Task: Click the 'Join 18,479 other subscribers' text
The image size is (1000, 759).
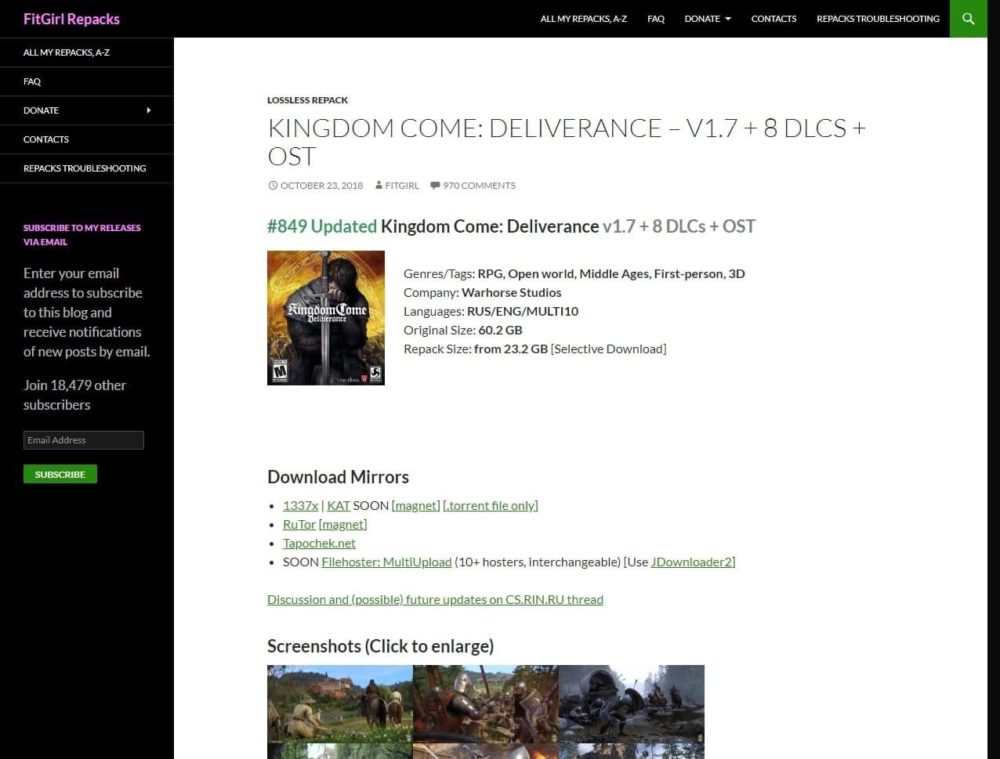Action: point(75,395)
